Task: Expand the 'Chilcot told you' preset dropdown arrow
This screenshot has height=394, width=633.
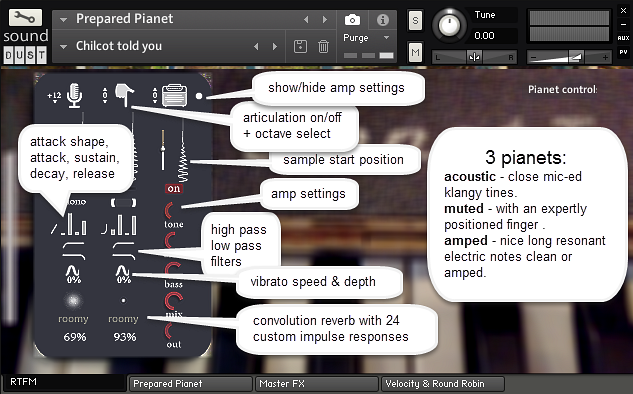Action: pyautogui.click(x=63, y=46)
